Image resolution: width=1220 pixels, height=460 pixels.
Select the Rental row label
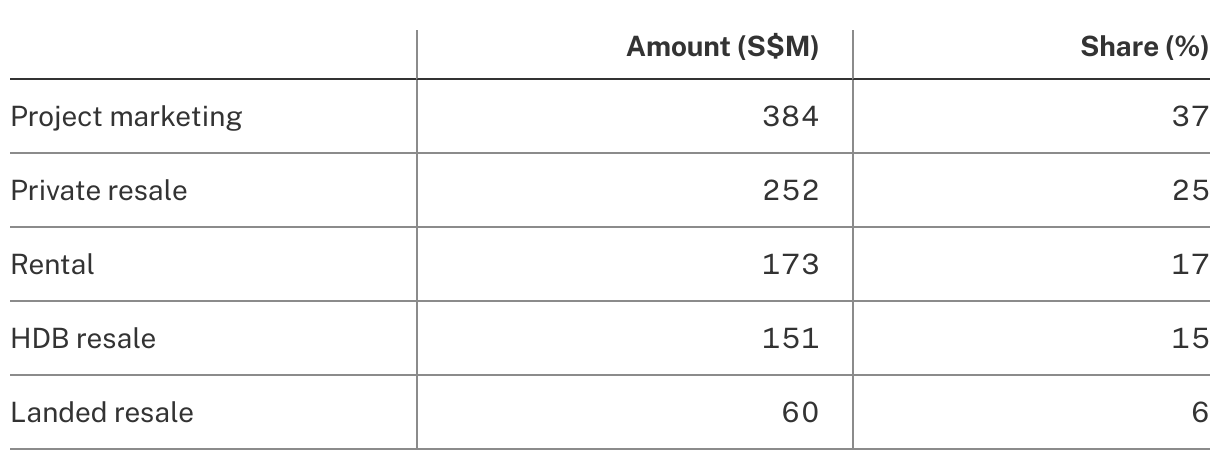tap(52, 264)
